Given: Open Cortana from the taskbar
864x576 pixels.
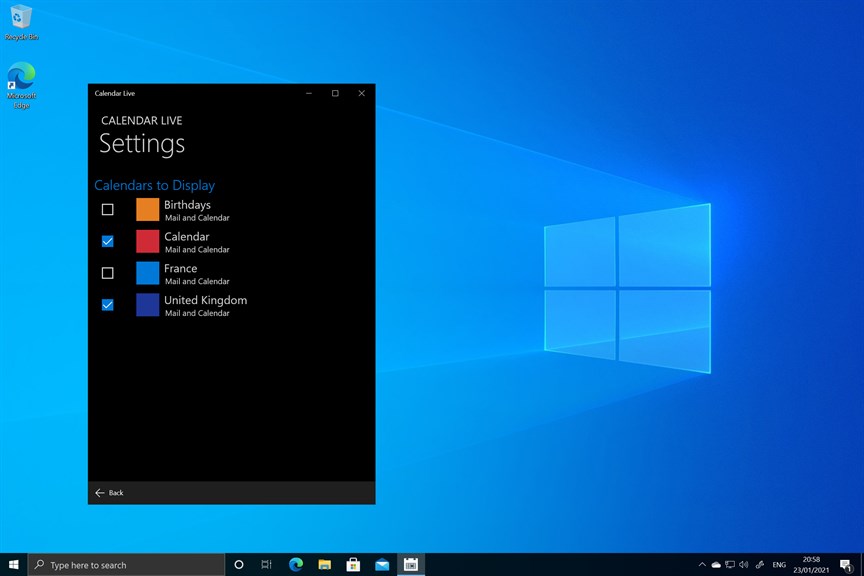Looking at the screenshot, I should tap(238, 564).
